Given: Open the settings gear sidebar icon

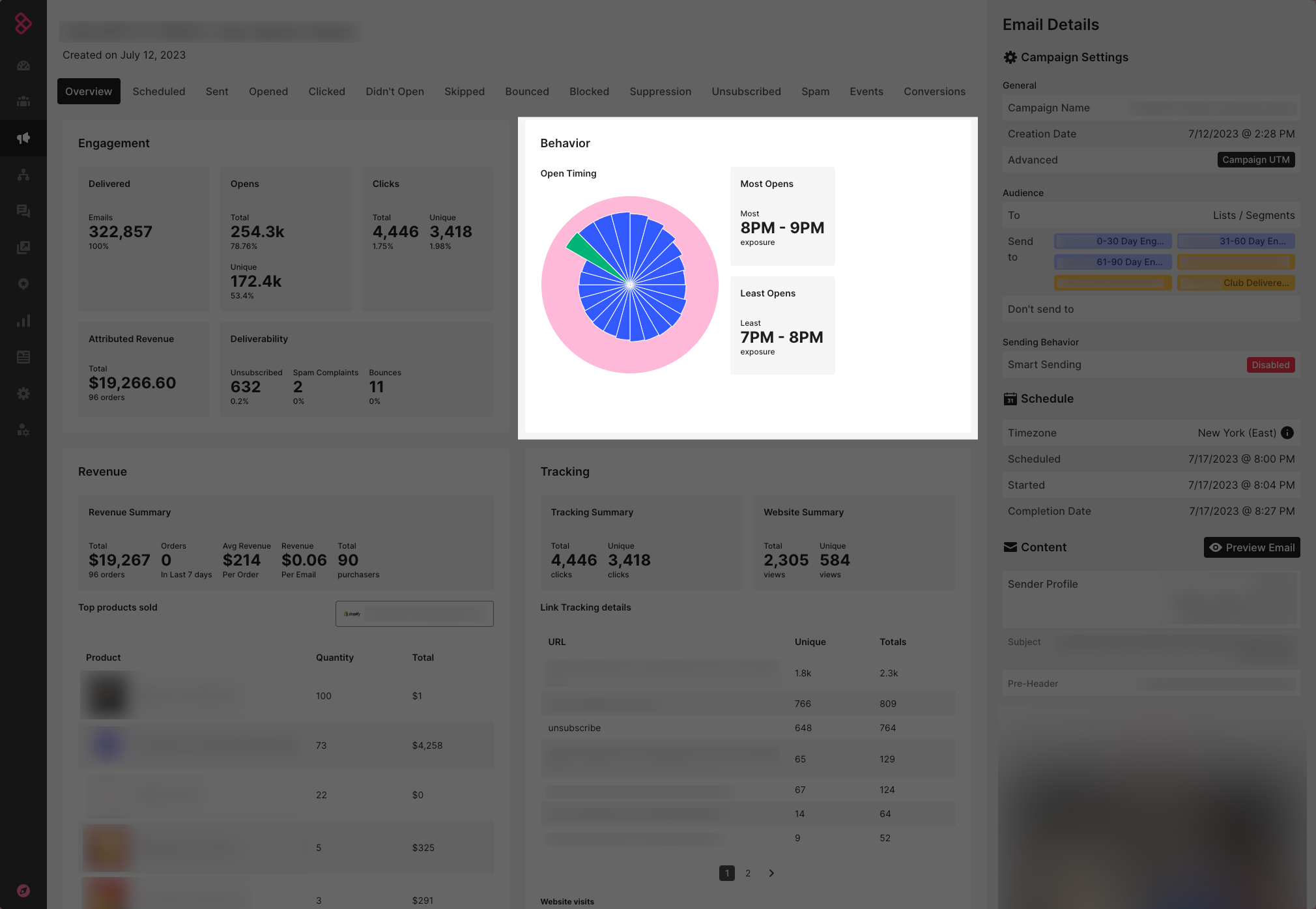Looking at the screenshot, I should click(x=23, y=394).
